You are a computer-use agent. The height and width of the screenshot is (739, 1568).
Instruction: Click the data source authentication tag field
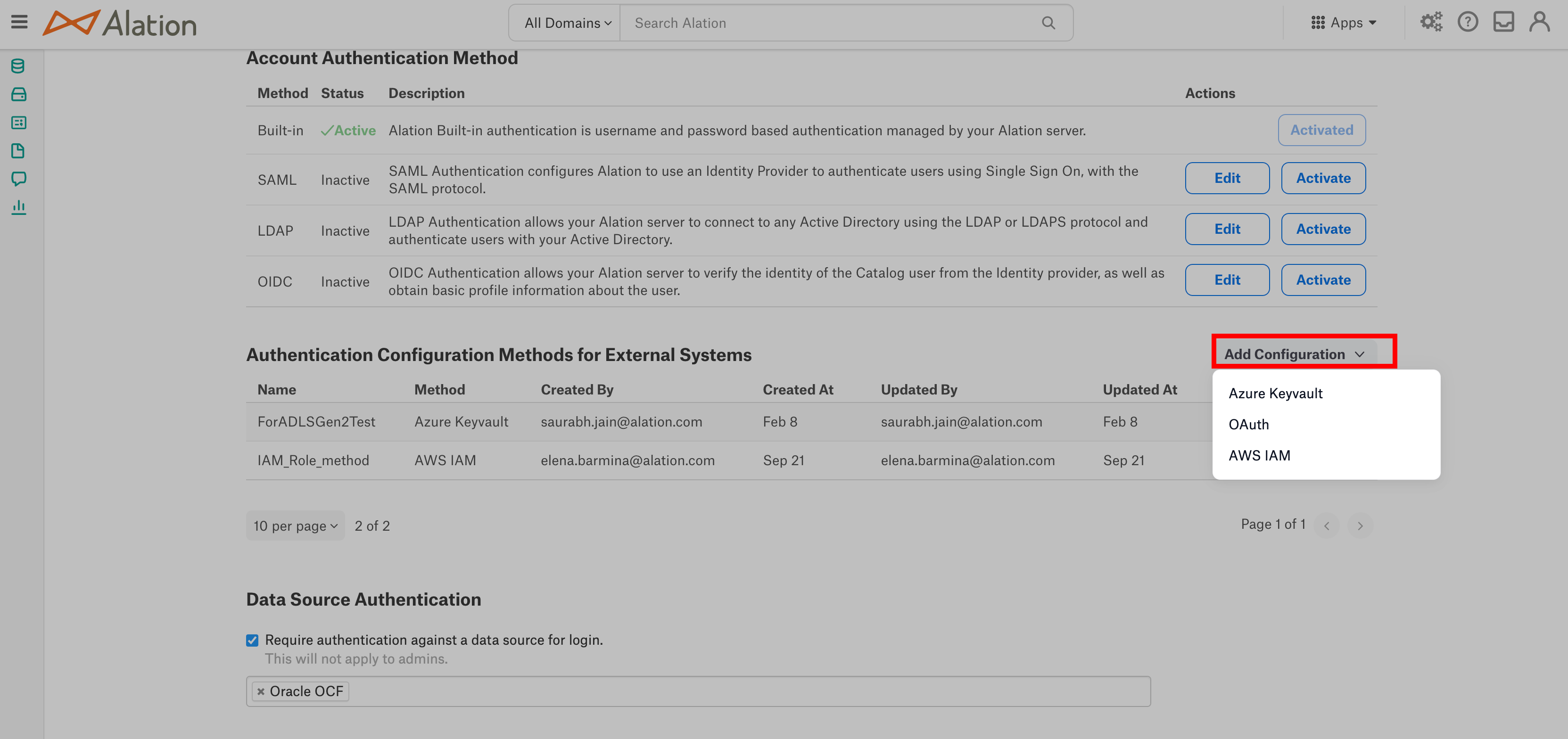click(x=698, y=691)
